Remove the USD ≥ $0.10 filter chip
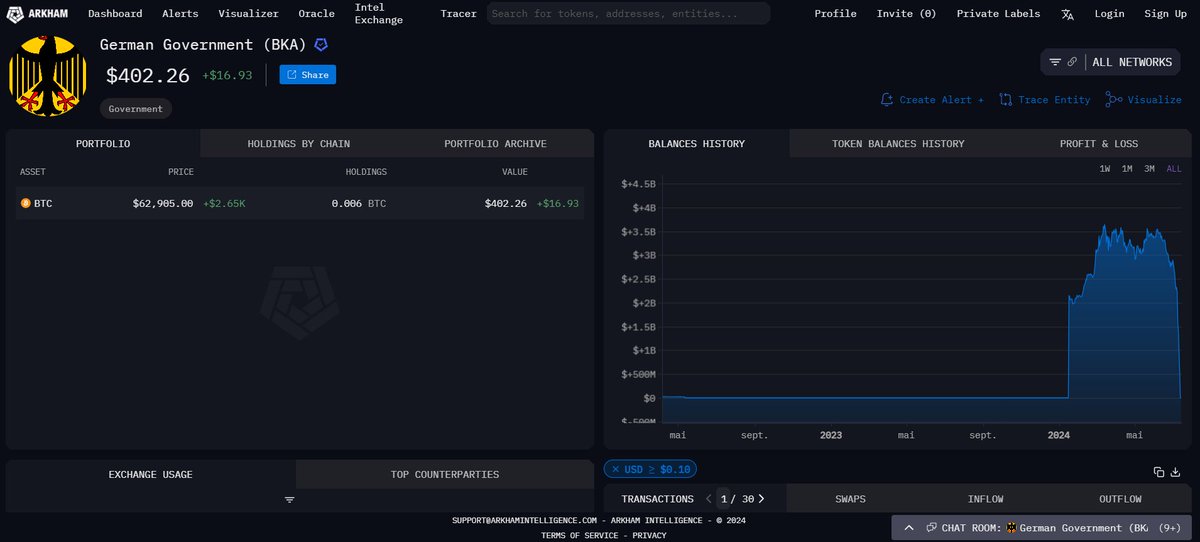 point(615,469)
